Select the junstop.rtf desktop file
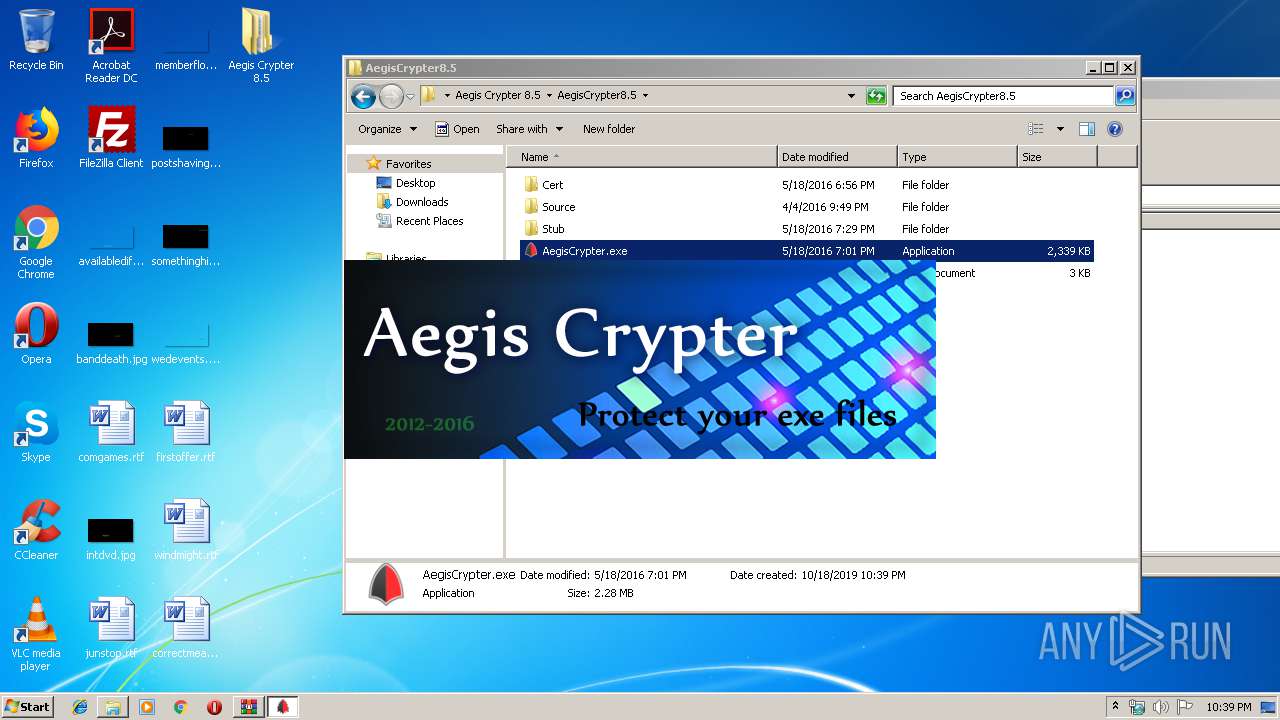1280x720 pixels. [111, 628]
